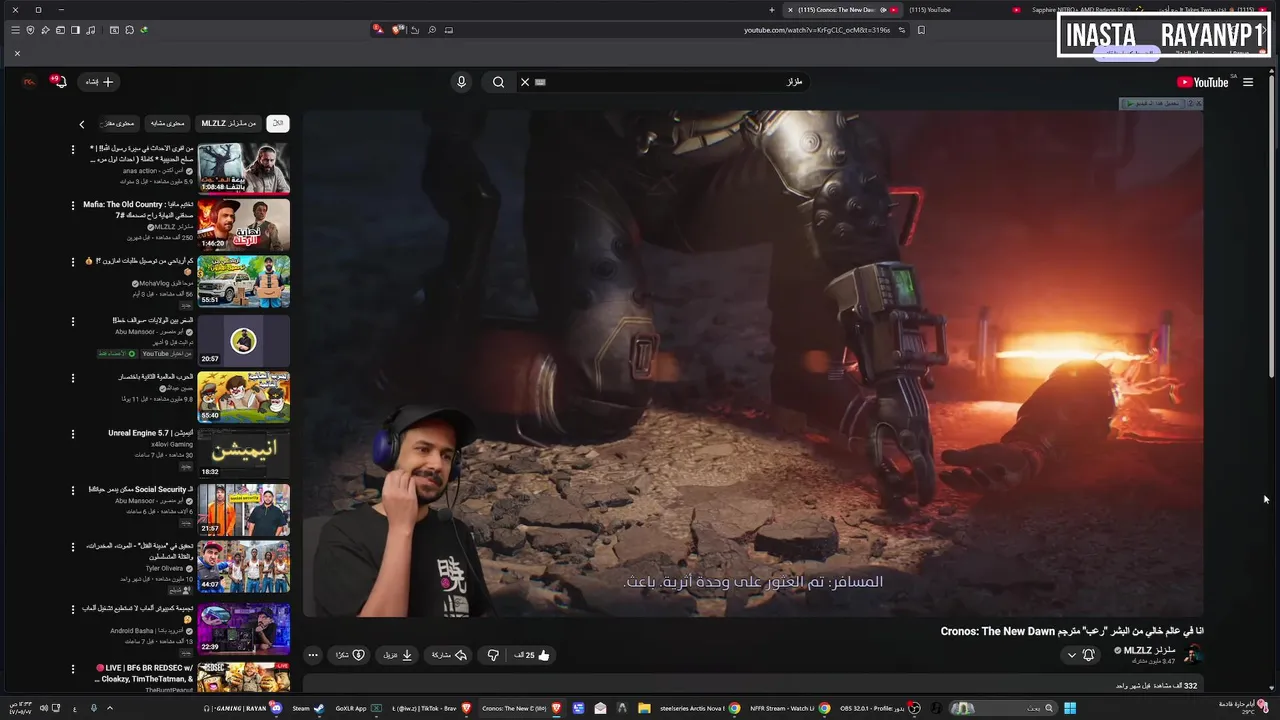Image resolution: width=1280 pixels, height=720 pixels.
Task: Open MLZLZ channel avatar
Action: (1192, 655)
